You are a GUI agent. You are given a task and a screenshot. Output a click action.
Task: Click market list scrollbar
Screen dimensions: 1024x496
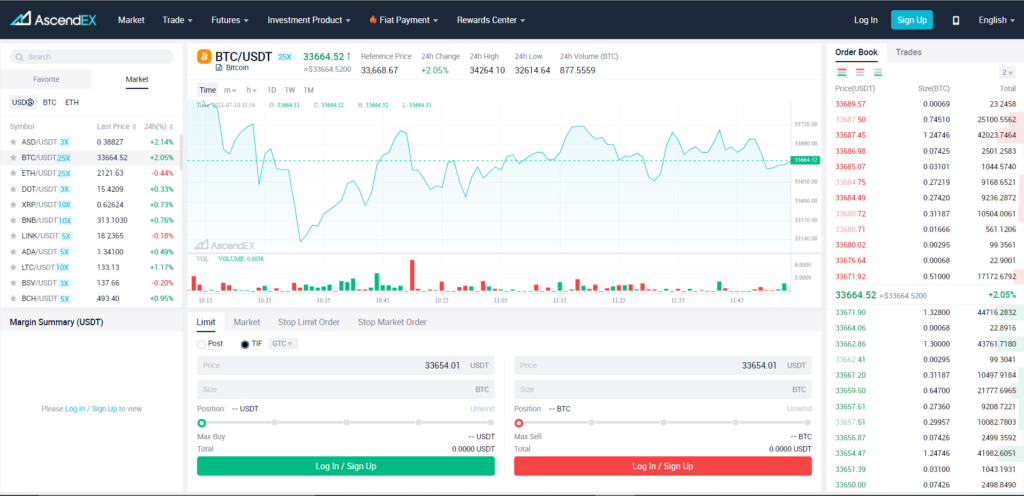pyautogui.click(x=181, y=151)
